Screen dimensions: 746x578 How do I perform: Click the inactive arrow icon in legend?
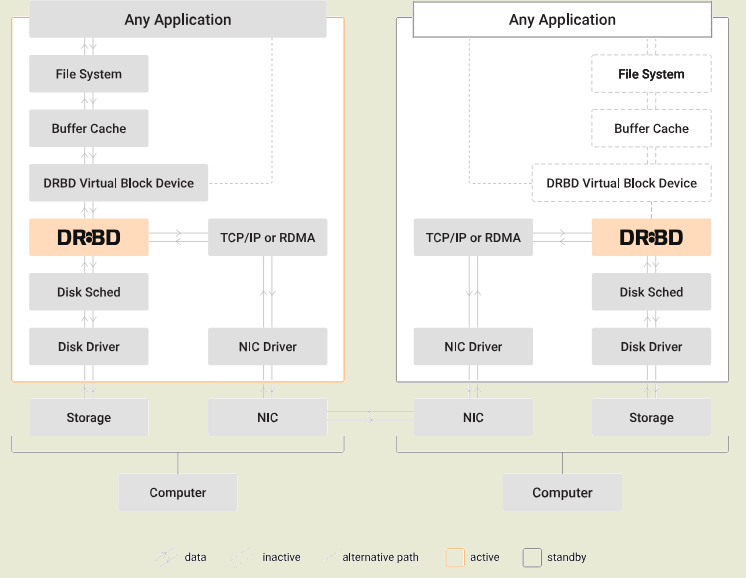tap(243, 557)
